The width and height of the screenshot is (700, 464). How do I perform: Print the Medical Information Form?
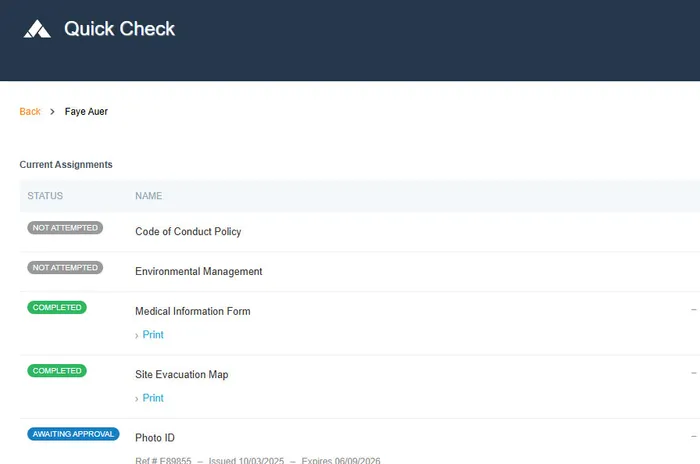(x=152, y=335)
